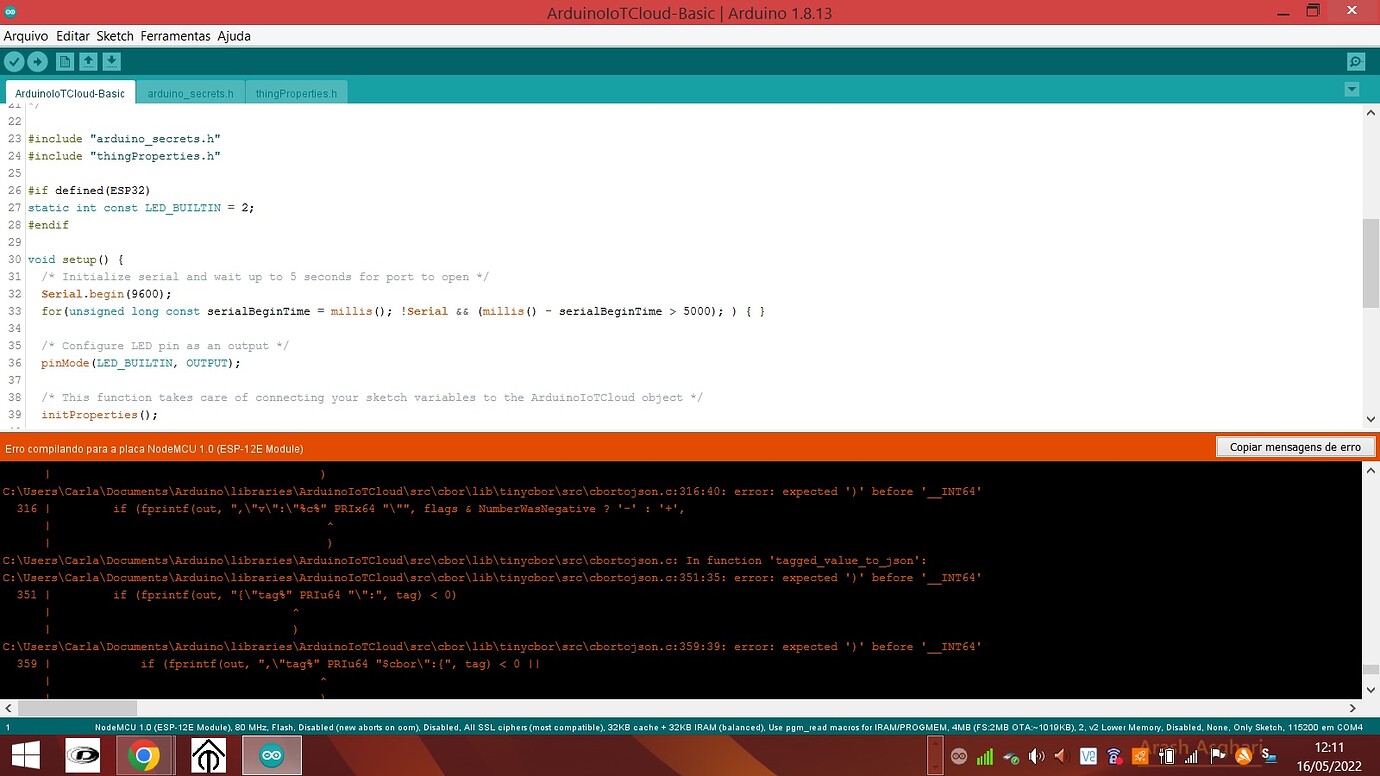Click Copiar mensagens de erro

pyautogui.click(x=1295, y=446)
